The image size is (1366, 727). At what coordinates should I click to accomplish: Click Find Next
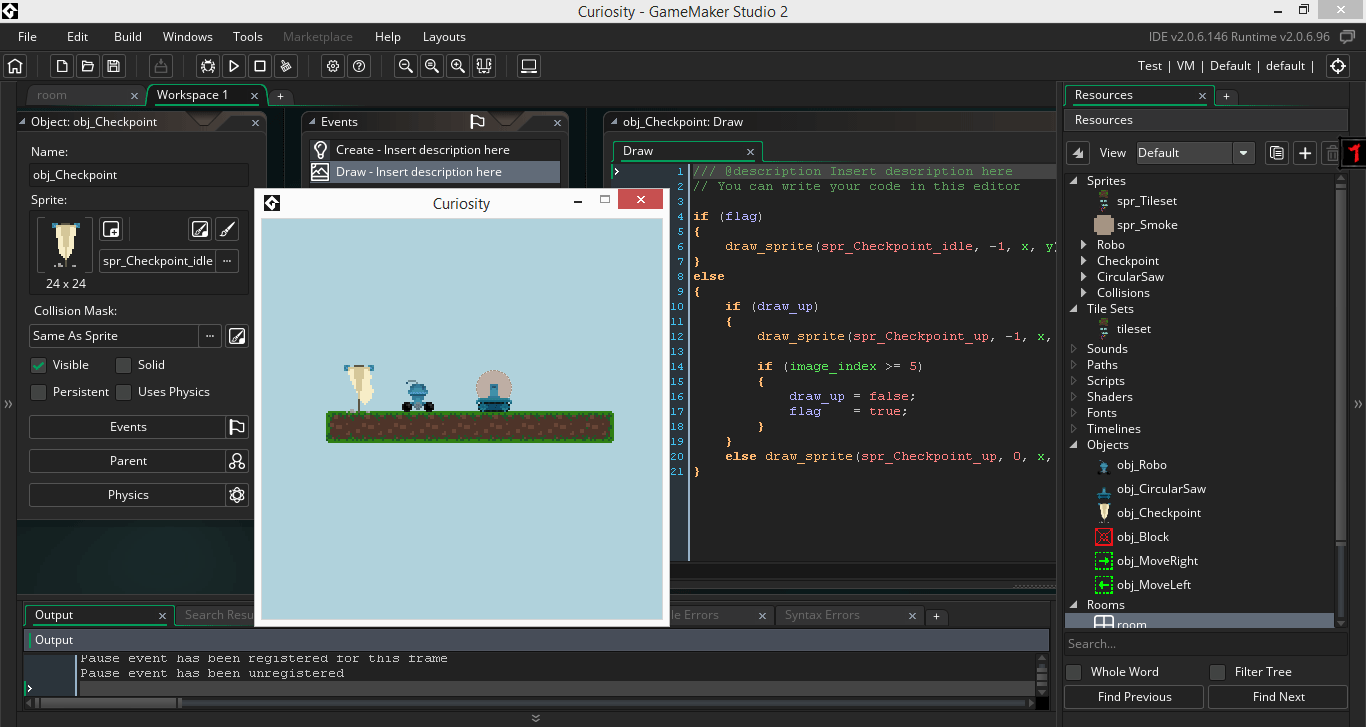point(1278,697)
